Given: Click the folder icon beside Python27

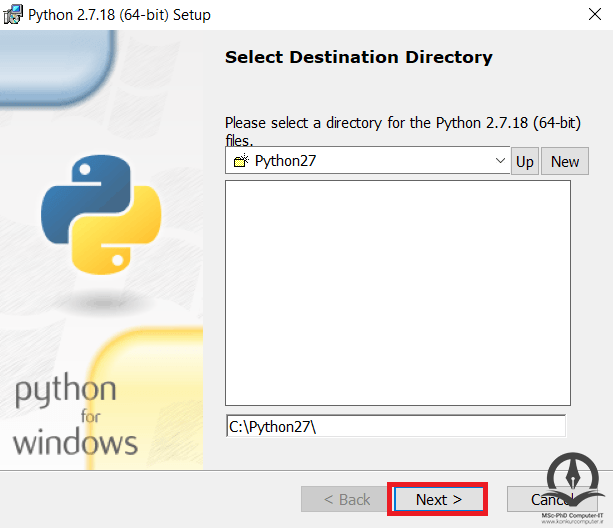Looking at the screenshot, I should pos(241,161).
